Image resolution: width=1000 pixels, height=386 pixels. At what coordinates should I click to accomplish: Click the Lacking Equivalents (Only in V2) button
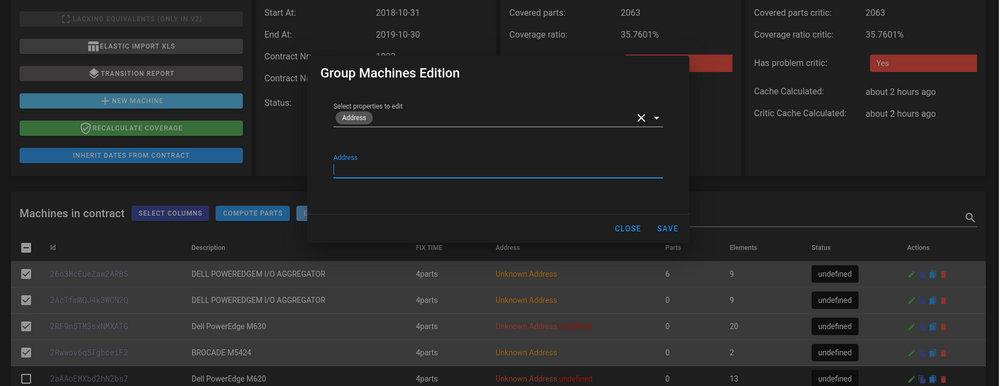[131, 19]
